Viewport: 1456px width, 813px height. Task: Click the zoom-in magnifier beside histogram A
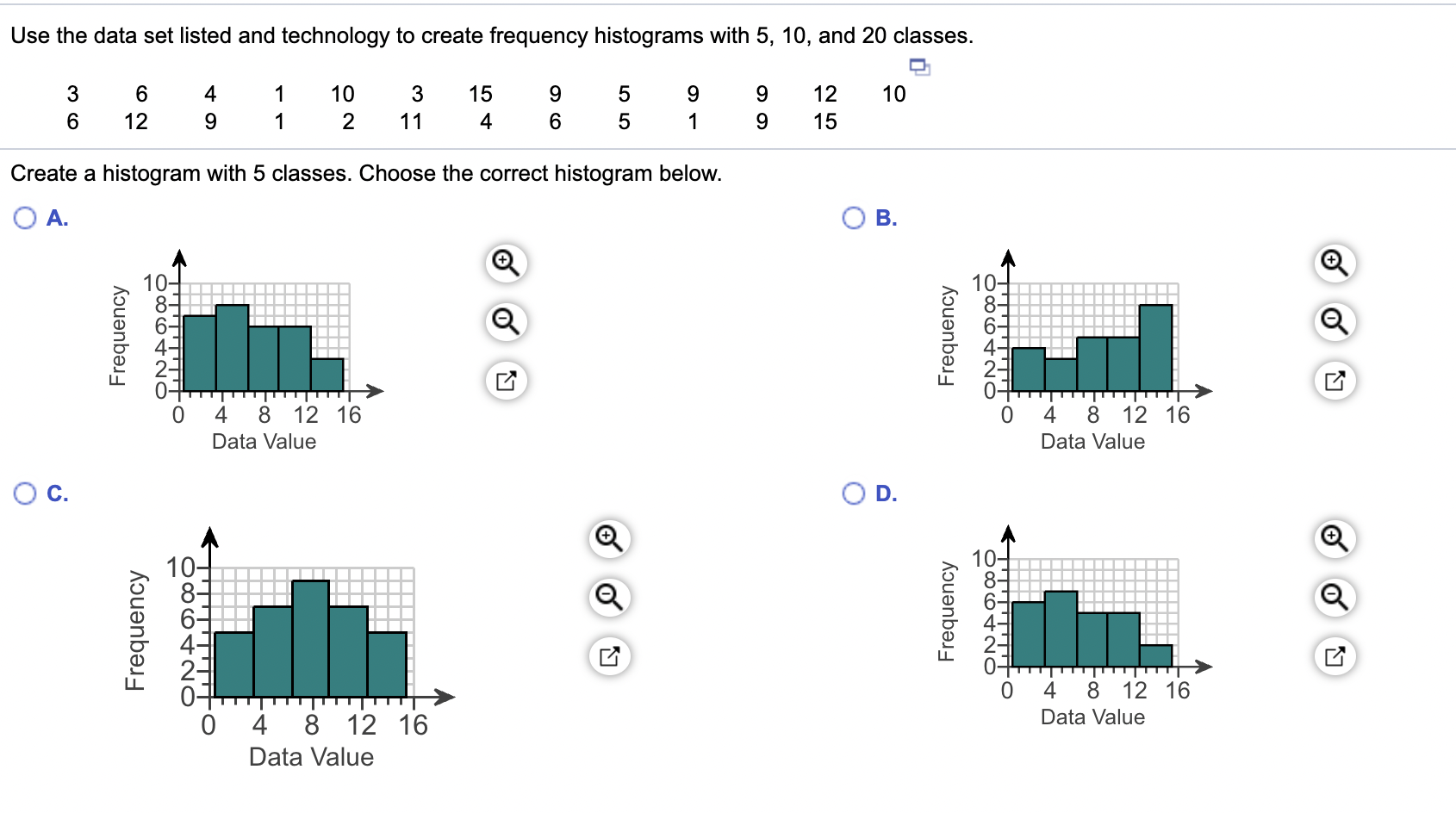point(506,264)
